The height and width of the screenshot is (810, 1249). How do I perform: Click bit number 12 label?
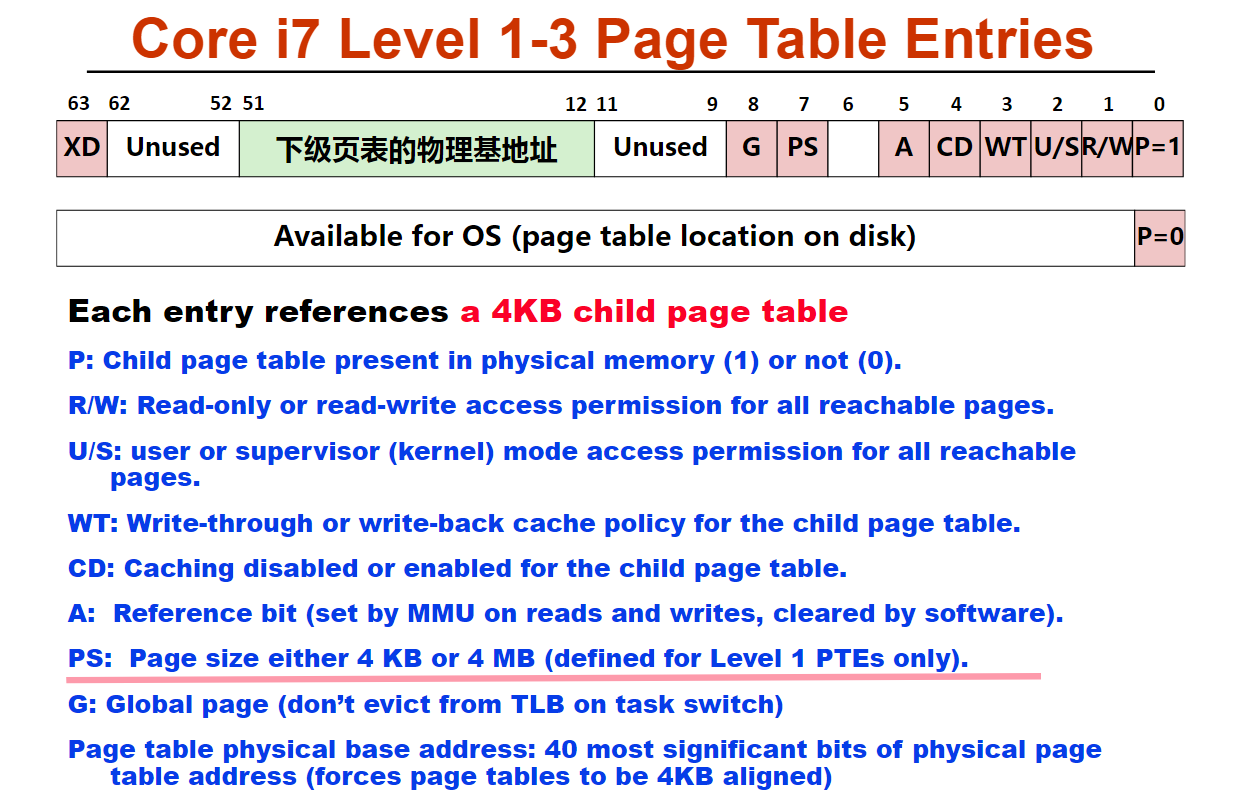576,104
